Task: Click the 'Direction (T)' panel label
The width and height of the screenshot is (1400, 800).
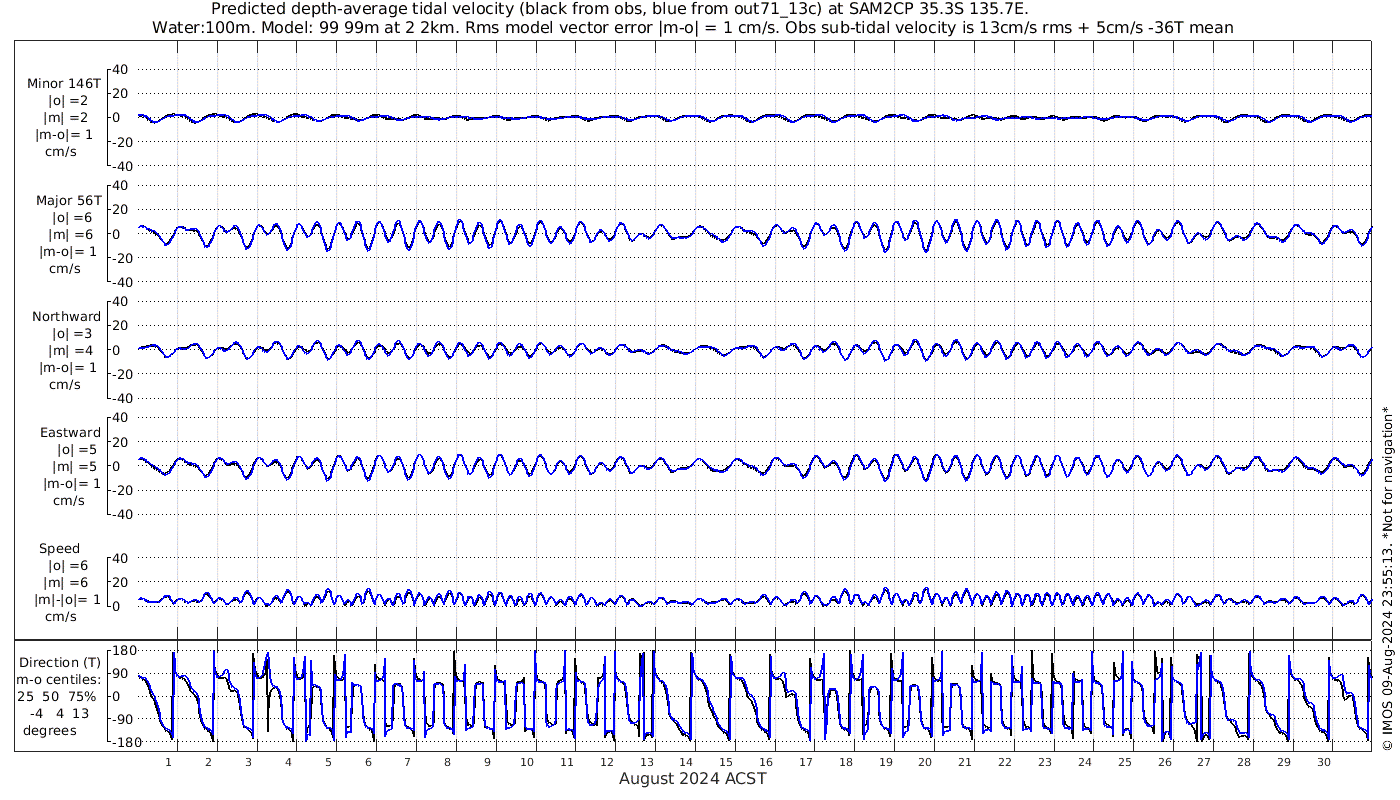Action: coord(60,662)
